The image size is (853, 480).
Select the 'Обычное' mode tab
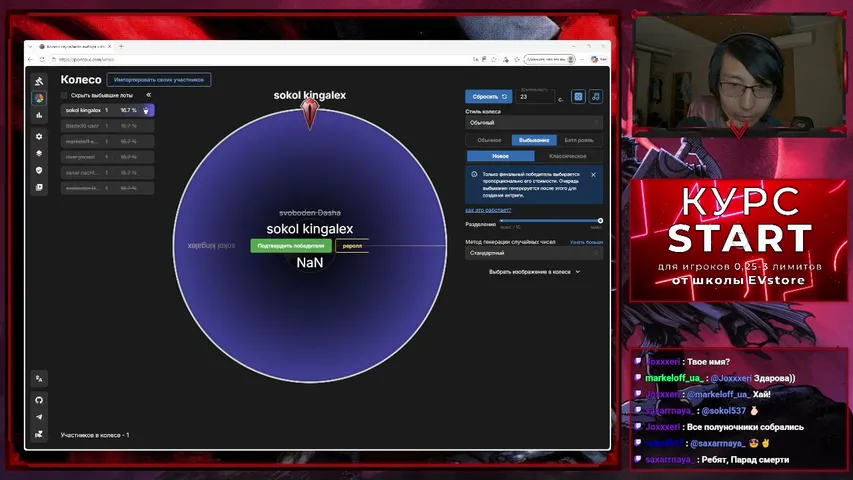point(489,140)
